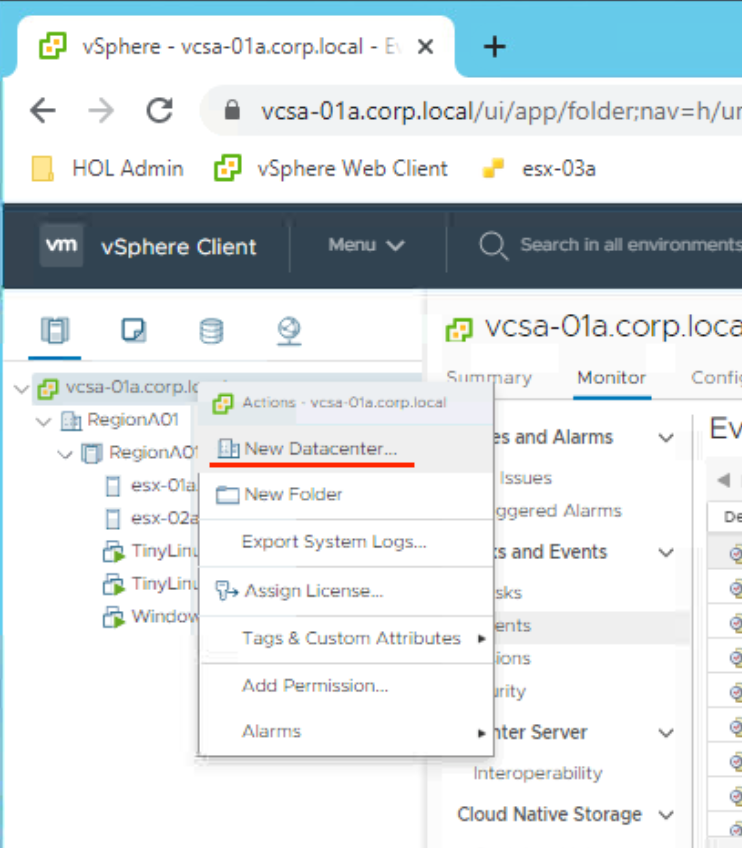Go forward with the browser forward arrow

point(101,111)
